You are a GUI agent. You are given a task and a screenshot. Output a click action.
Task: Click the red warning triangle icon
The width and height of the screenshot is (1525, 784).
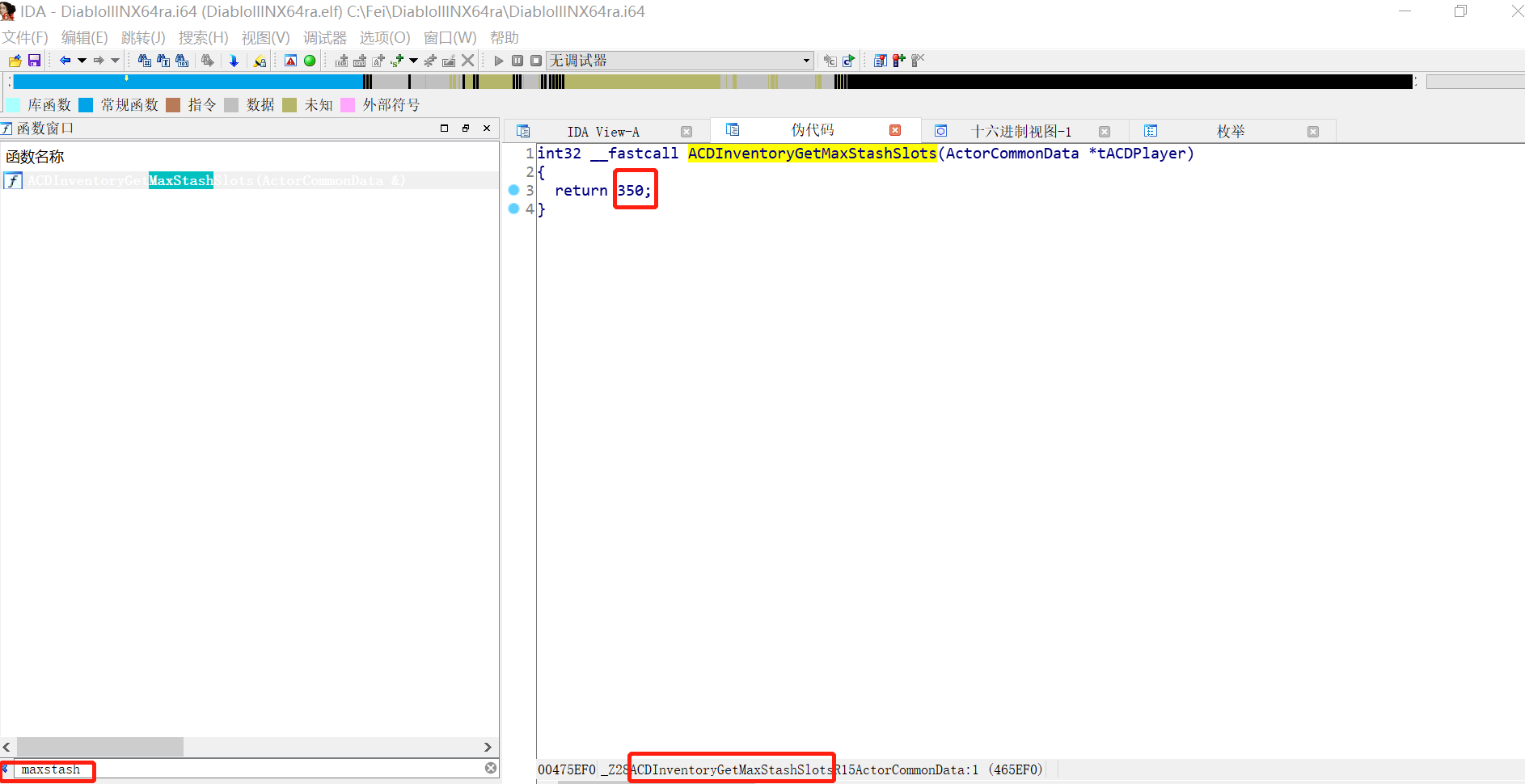point(290,61)
